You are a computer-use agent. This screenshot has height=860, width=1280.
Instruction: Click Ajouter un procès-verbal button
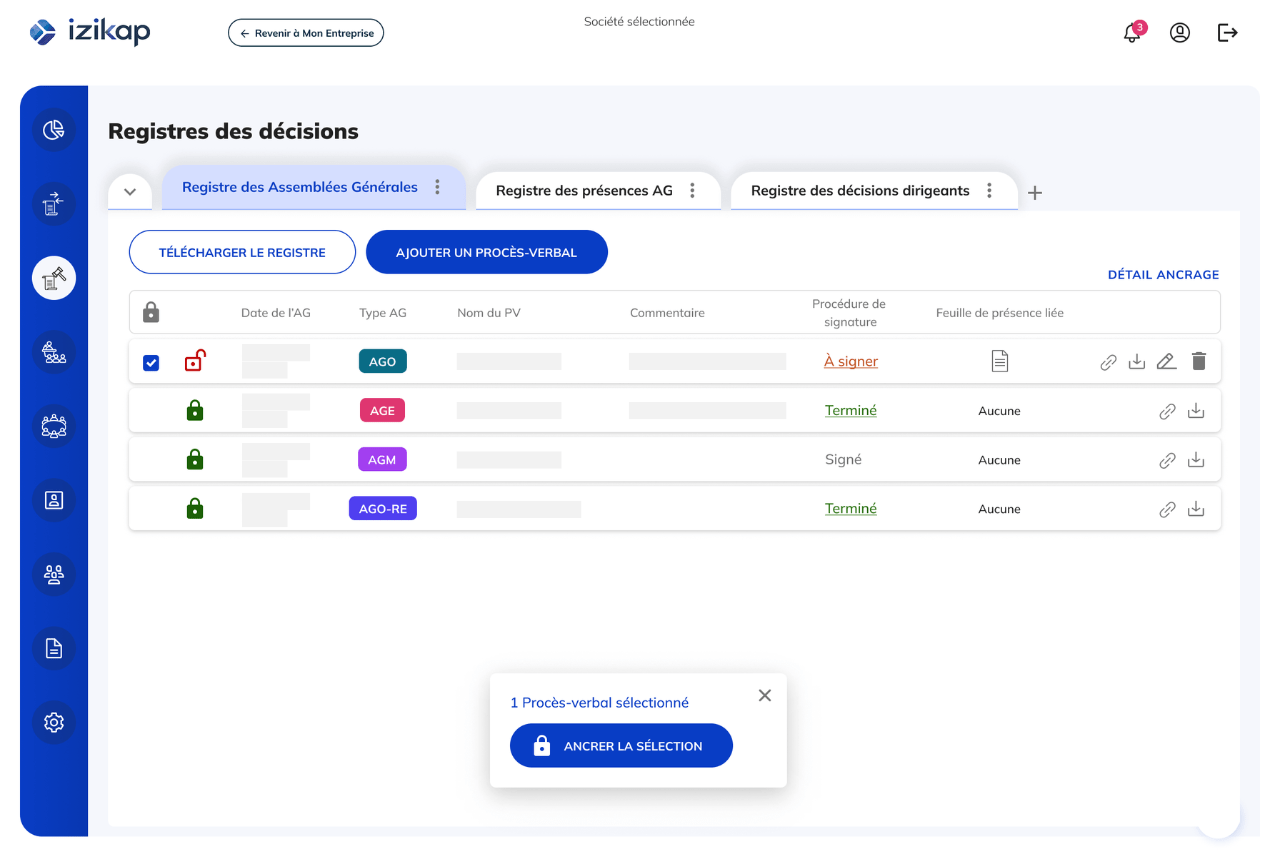pos(486,252)
